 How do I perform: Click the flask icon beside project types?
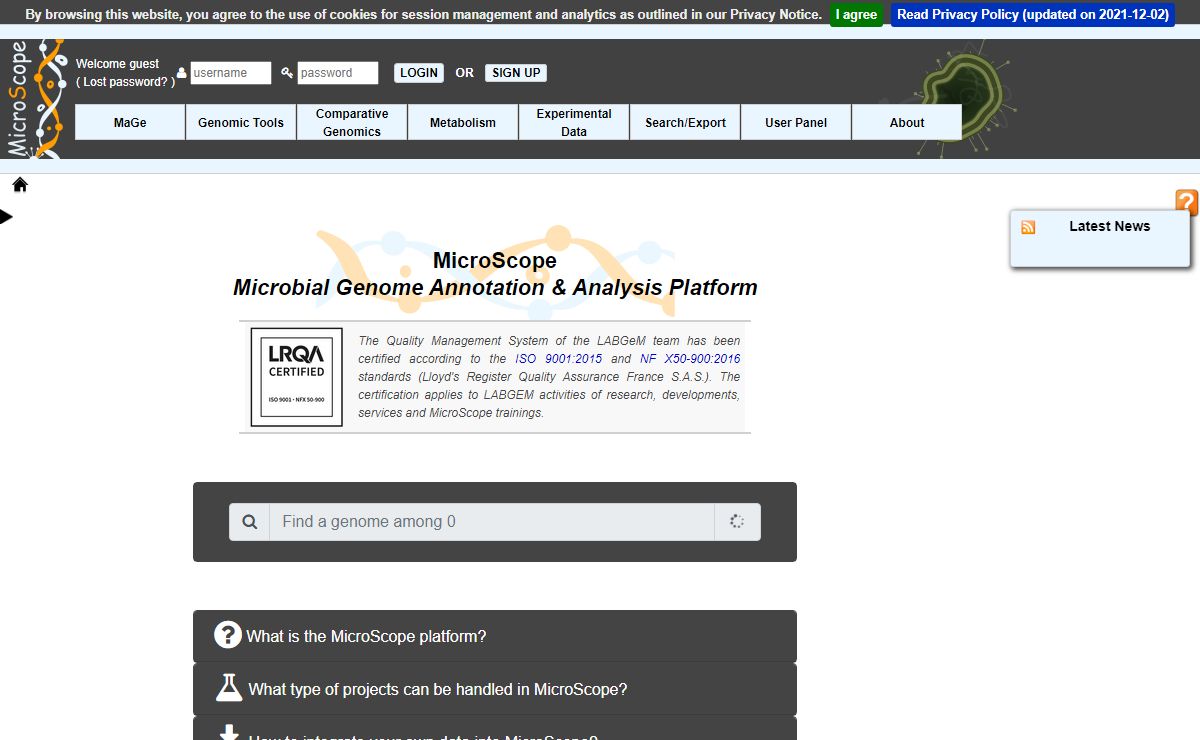pyautogui.click(x=229, y=687)
